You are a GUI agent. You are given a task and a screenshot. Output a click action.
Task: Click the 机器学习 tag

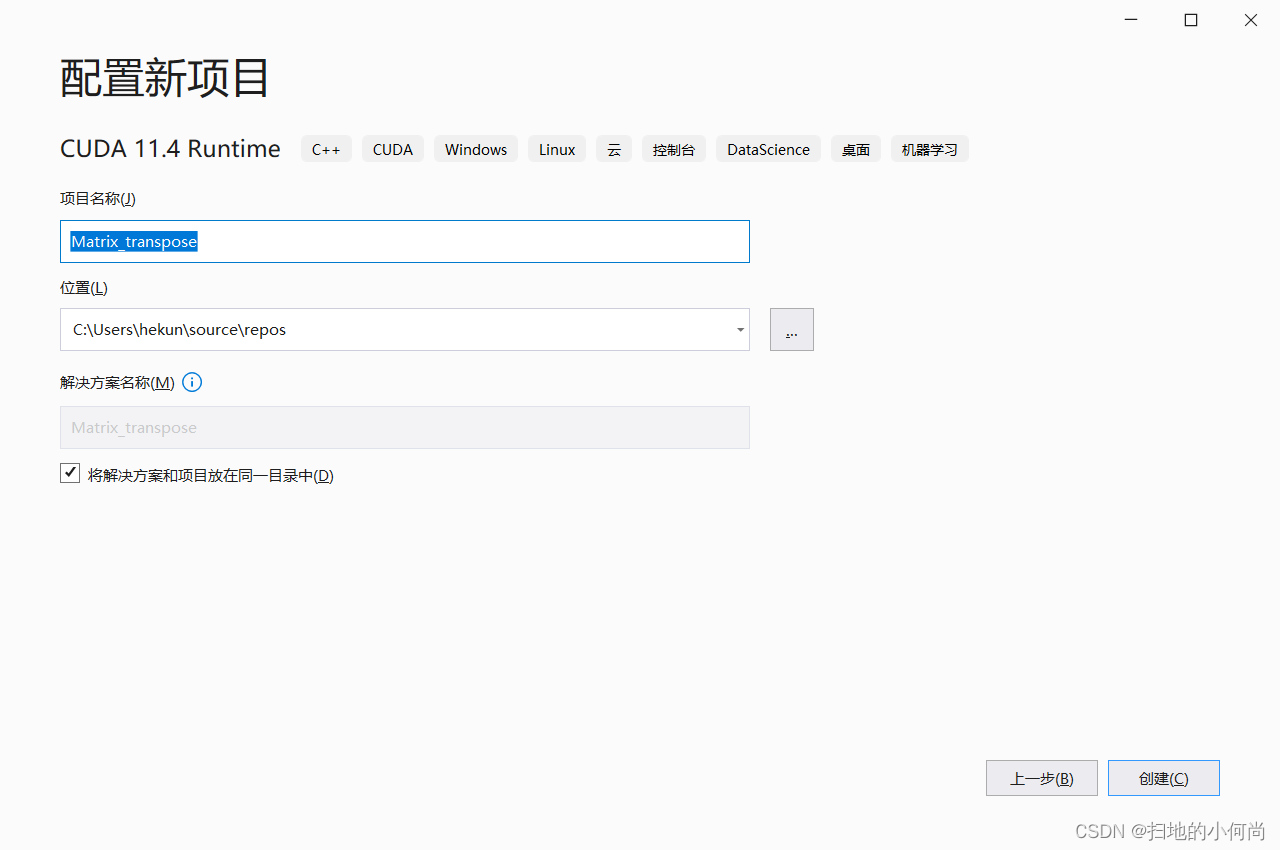pyautogui.click(x=930, y=149)
